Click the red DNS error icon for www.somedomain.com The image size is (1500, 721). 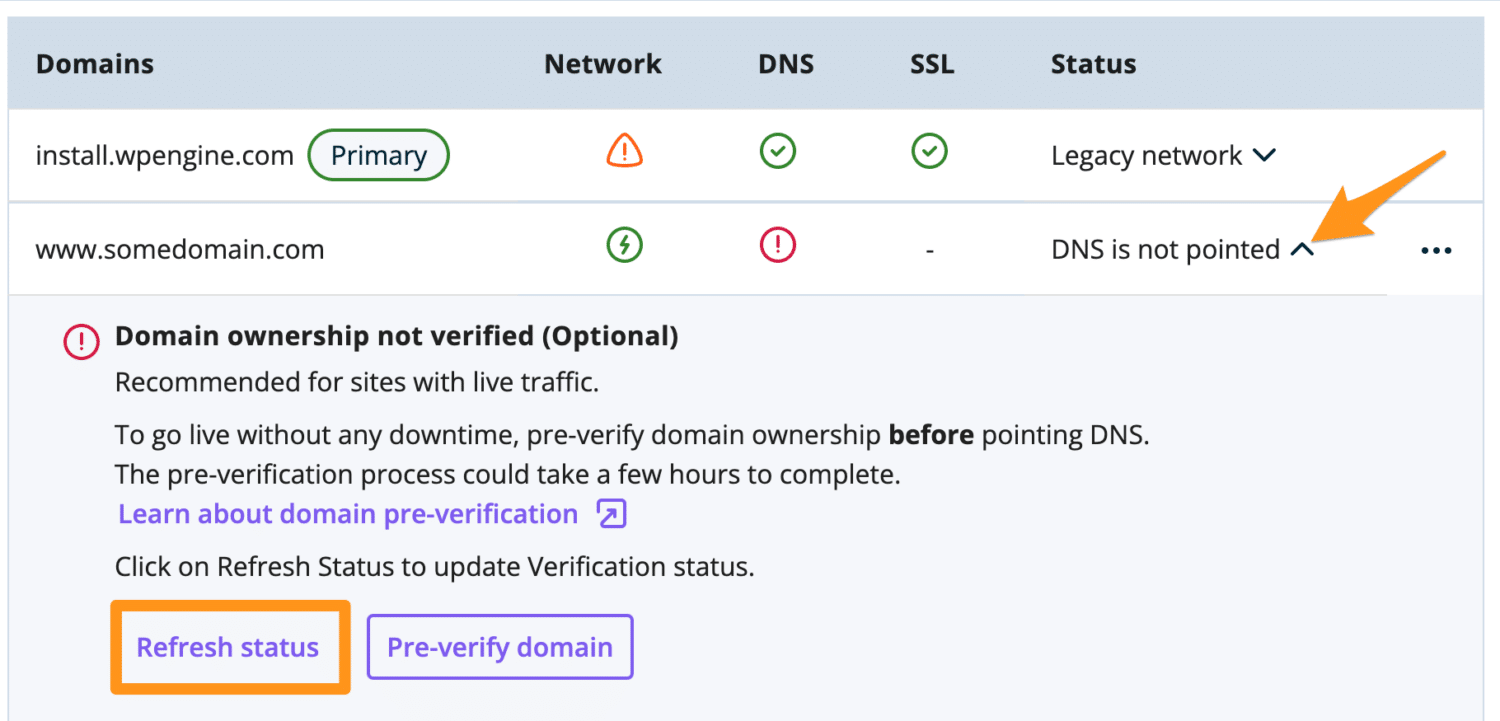tap(778, 245)
